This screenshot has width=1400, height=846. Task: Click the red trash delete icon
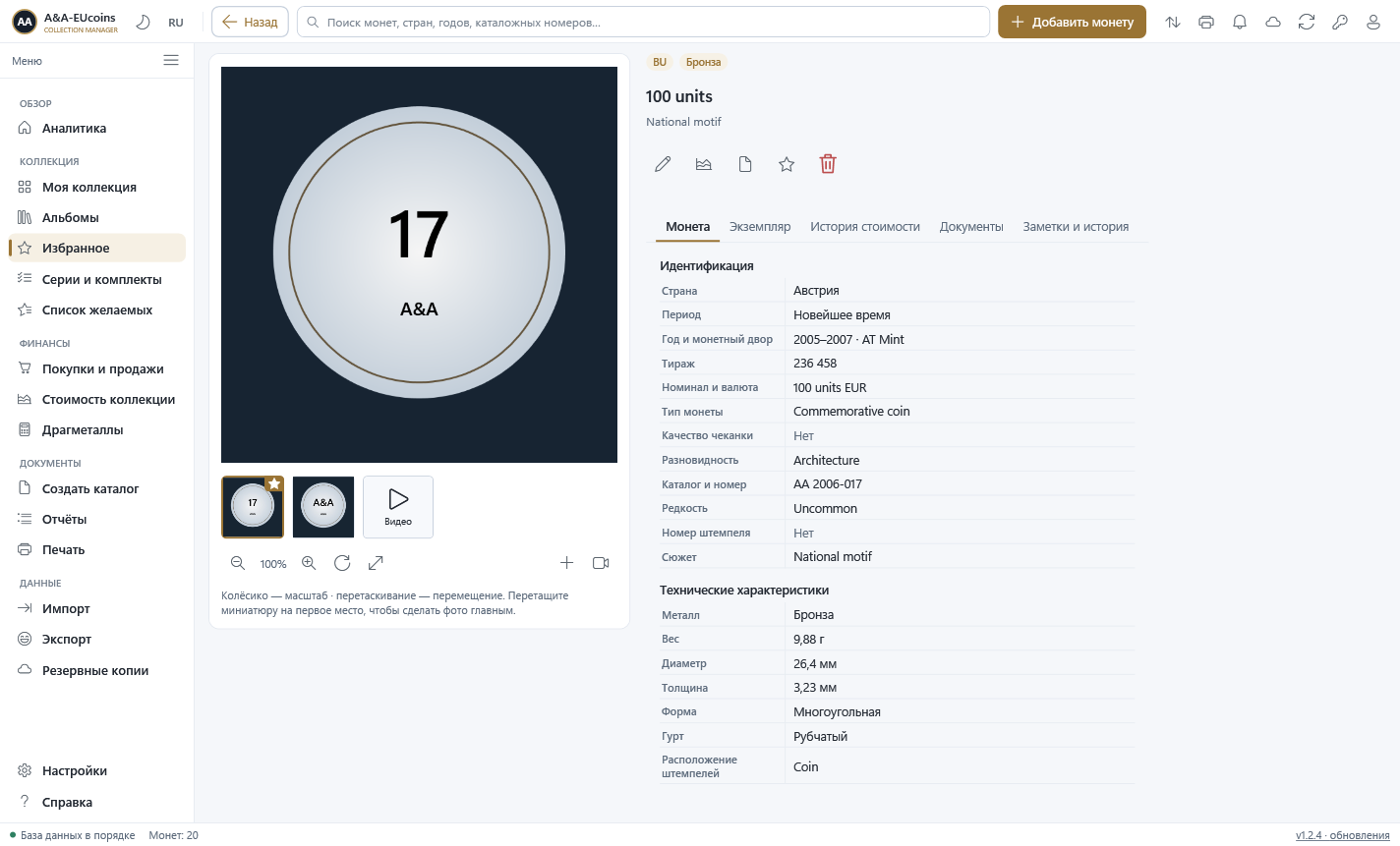828,164
